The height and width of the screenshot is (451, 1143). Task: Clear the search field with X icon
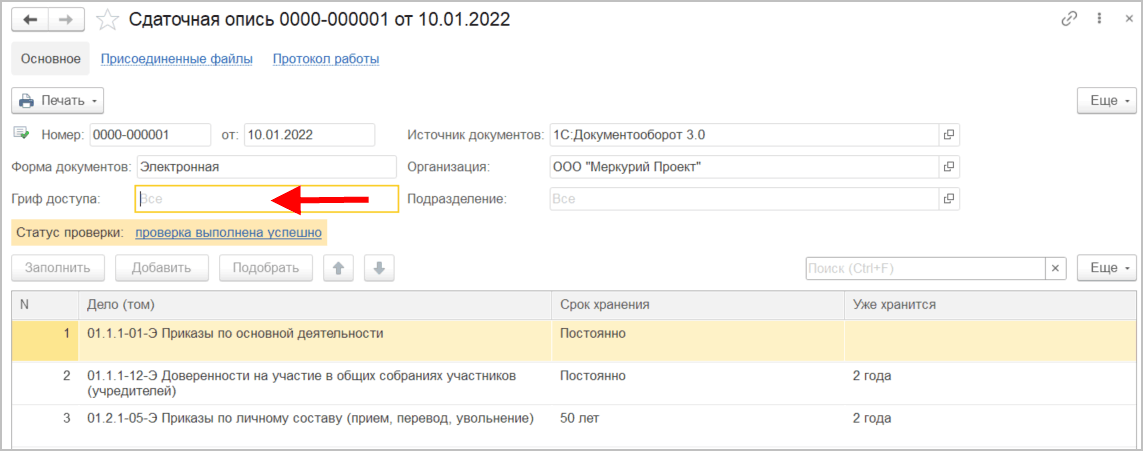click(x=1056, y=268)
